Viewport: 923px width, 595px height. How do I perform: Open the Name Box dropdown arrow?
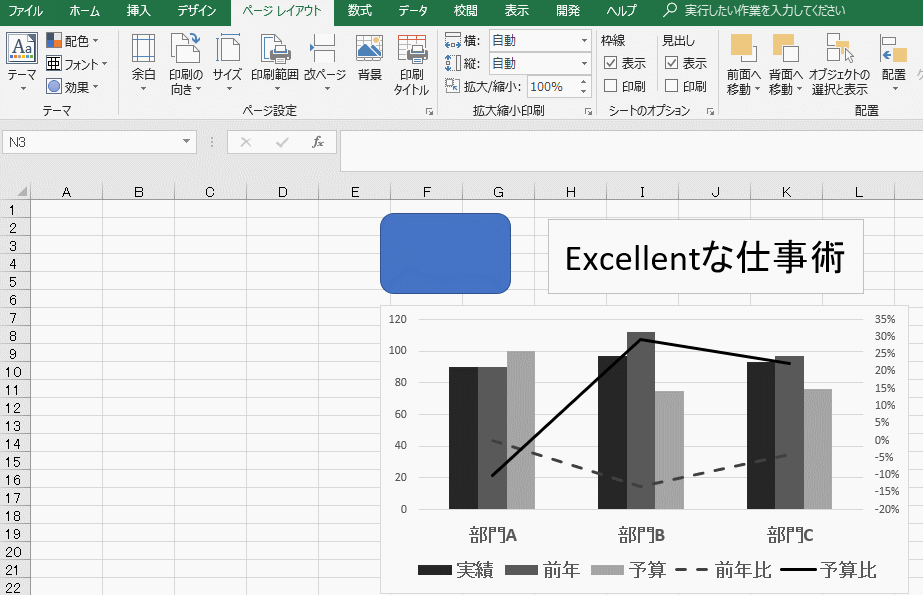click(x=186, y=143)
